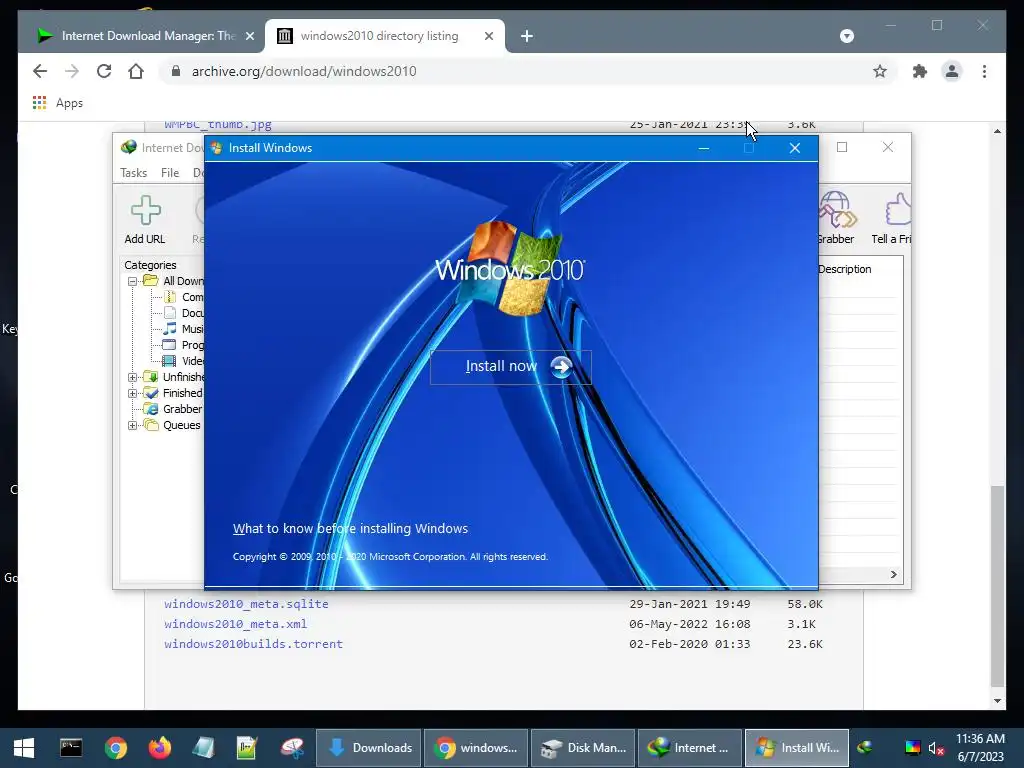The height and width of the screenshot is (768, 1024).
Task: Select Grabber projects in Categories tree
Action: coord(182,409)
